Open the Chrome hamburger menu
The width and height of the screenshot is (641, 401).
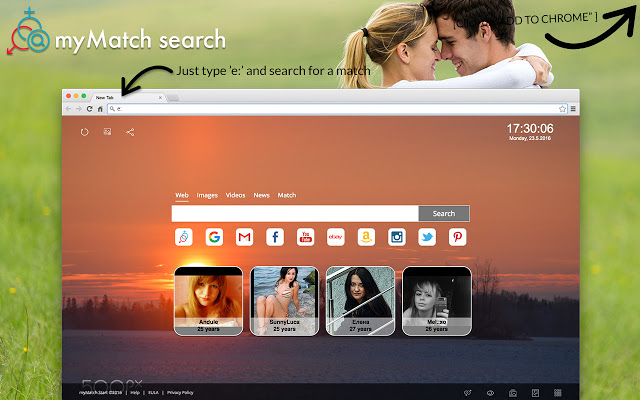coord(573,109)
